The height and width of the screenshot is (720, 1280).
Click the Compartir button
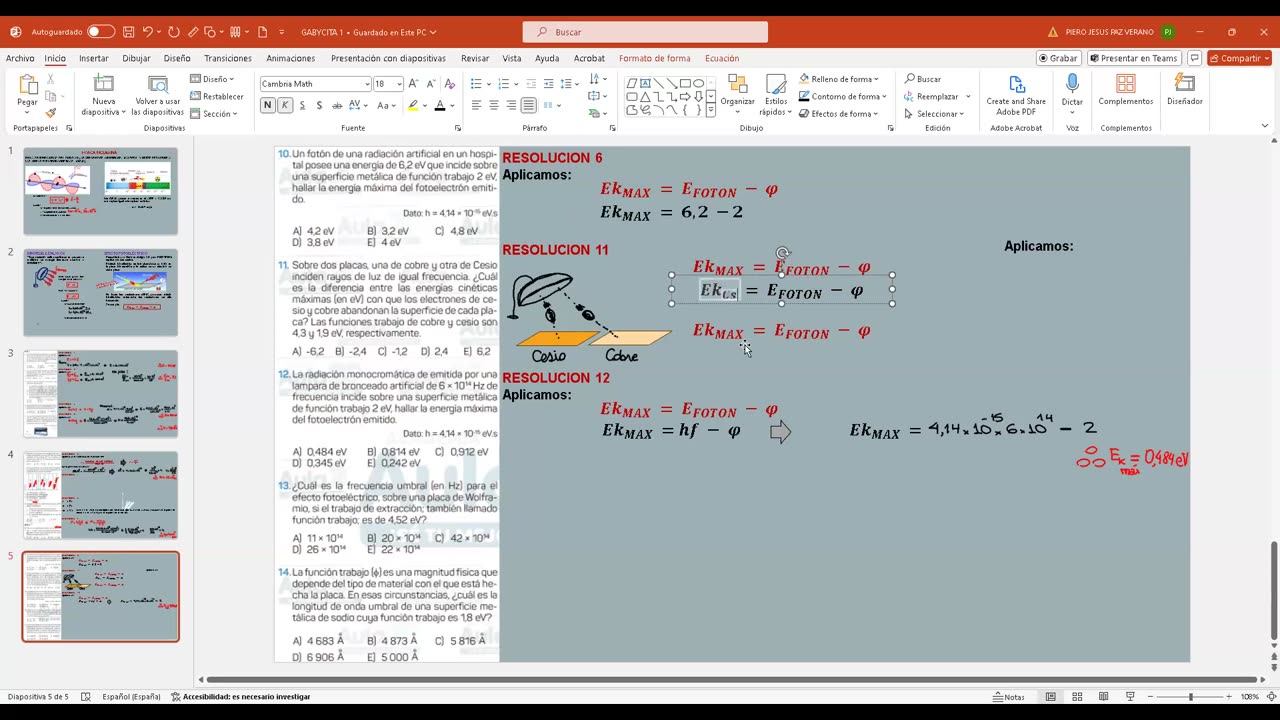coord(1240,58)
